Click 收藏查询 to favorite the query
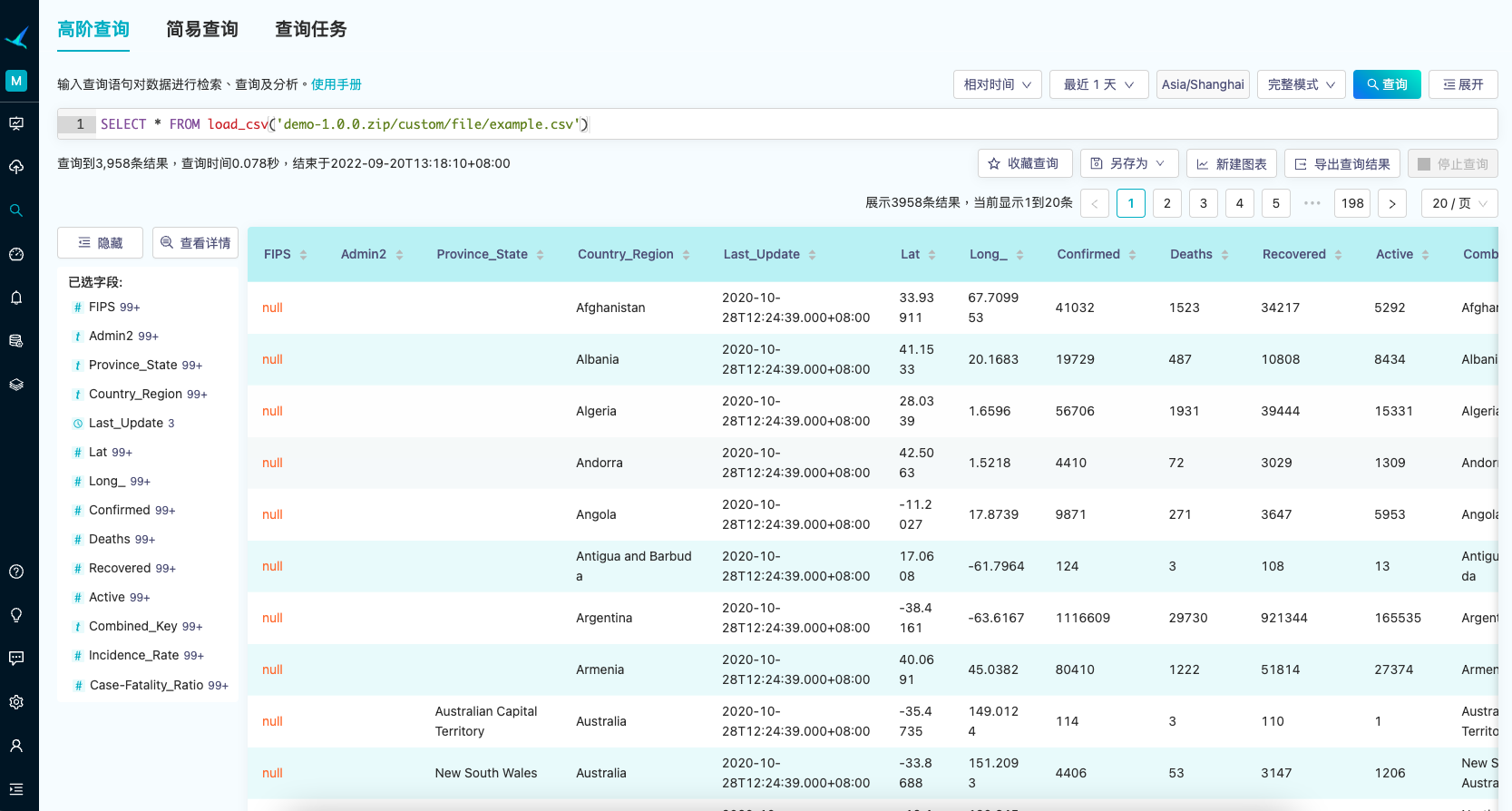 pyautogui.click(x=1025, y=163)
